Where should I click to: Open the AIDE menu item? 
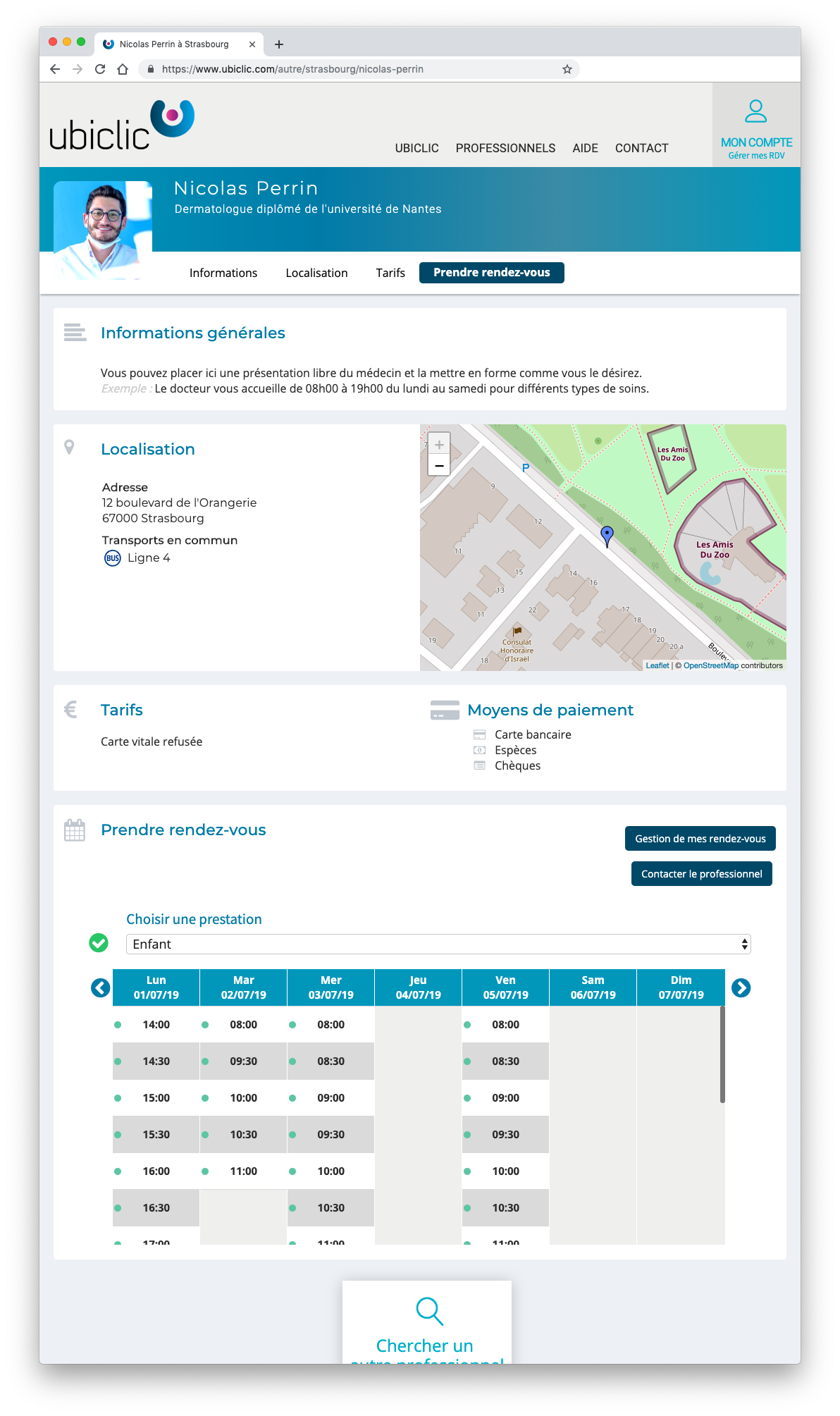point(586,148)
